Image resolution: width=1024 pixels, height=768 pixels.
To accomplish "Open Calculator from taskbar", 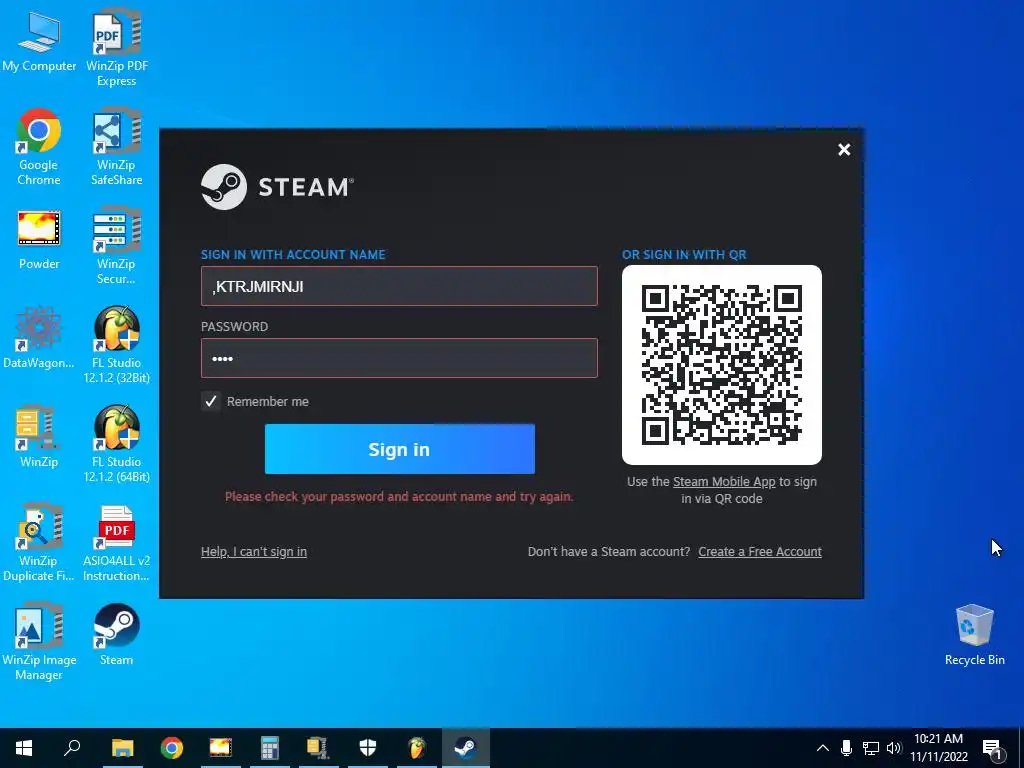I will 270,748.
